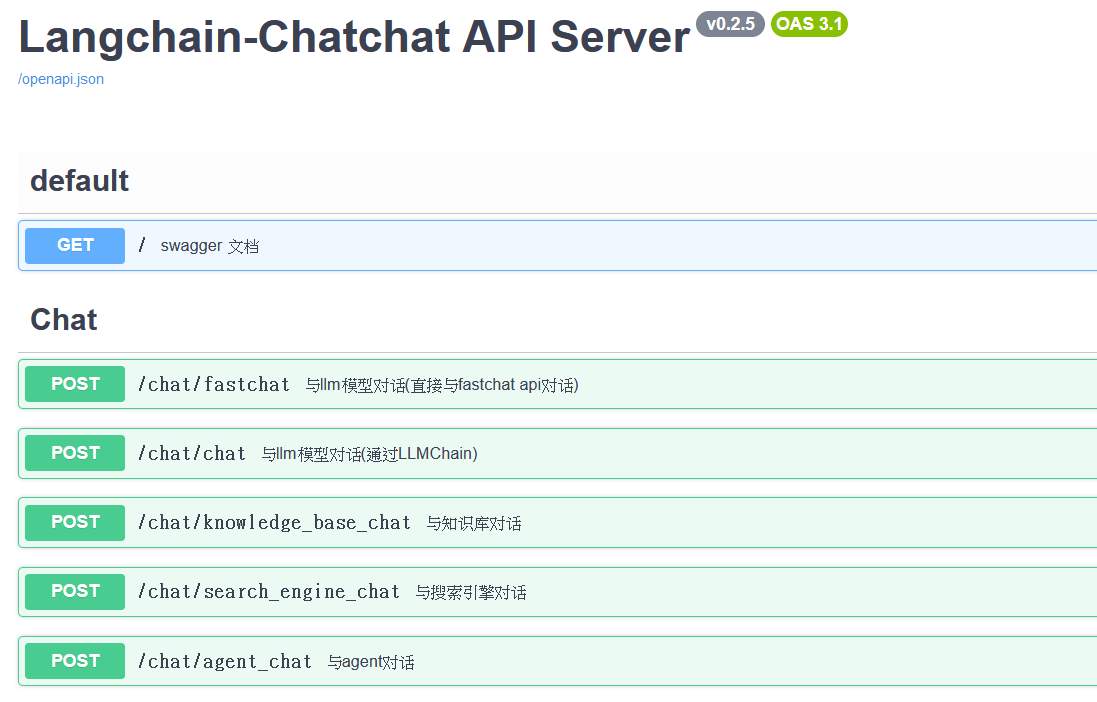This screenshot has width=1097, height=702.
Task: Expand the /chat/fastchat endpoint path
Action: click(214, 384)
